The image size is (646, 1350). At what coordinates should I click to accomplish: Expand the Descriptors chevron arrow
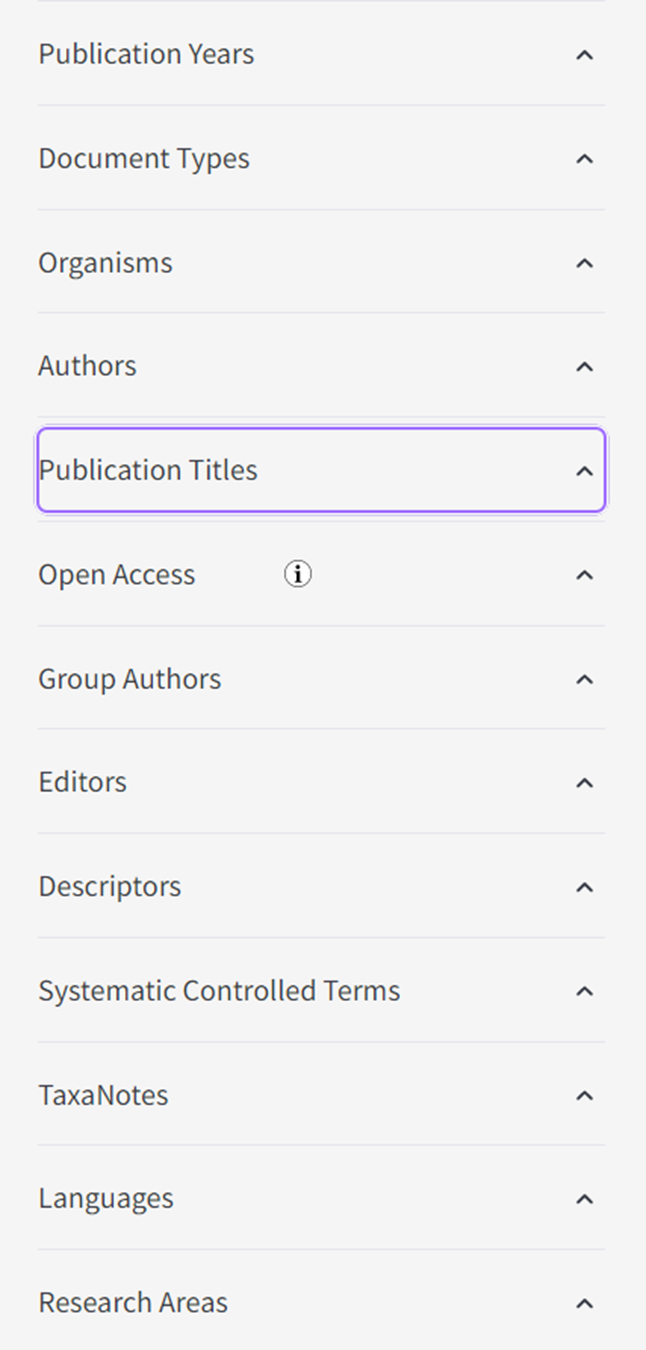tap(585, 887)
